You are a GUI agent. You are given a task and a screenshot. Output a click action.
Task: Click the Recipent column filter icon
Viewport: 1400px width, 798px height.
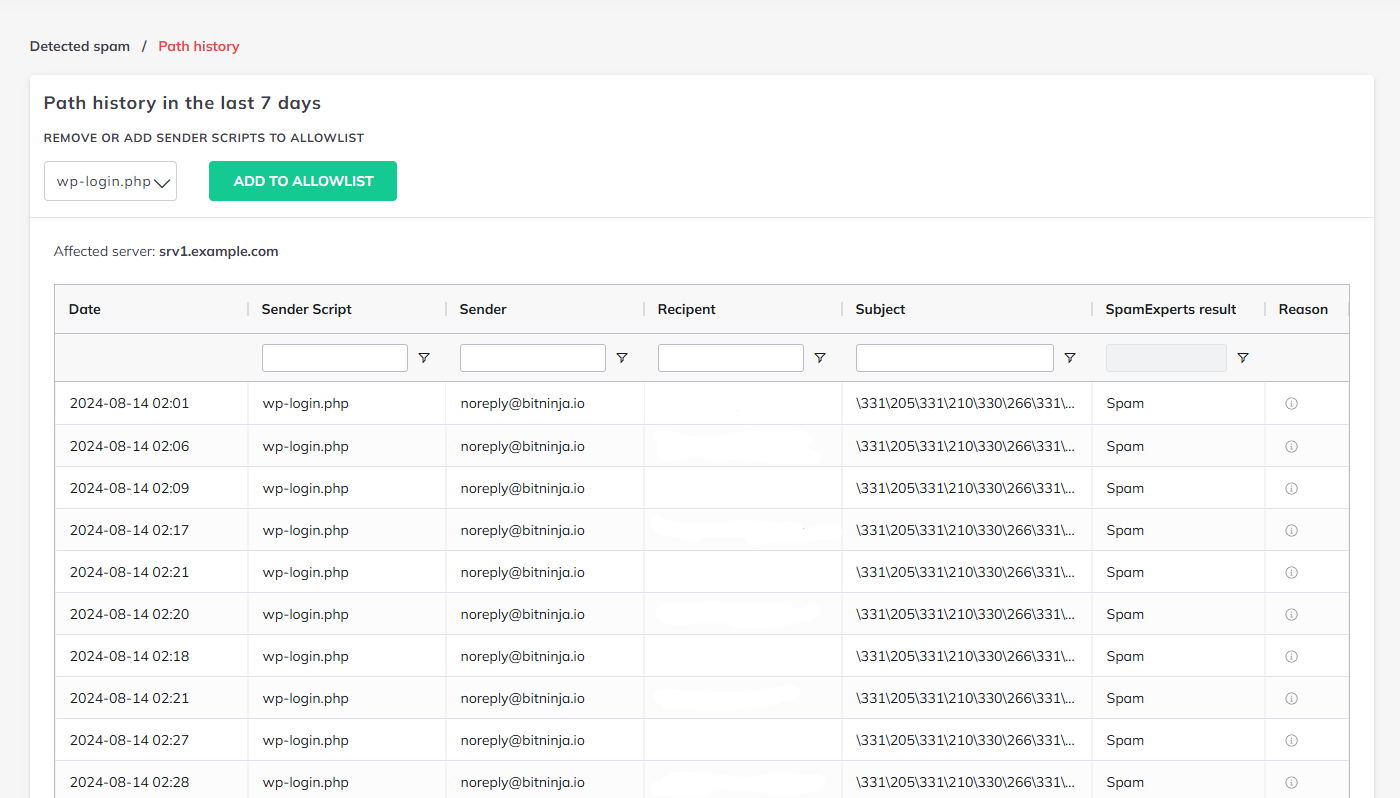820,358
